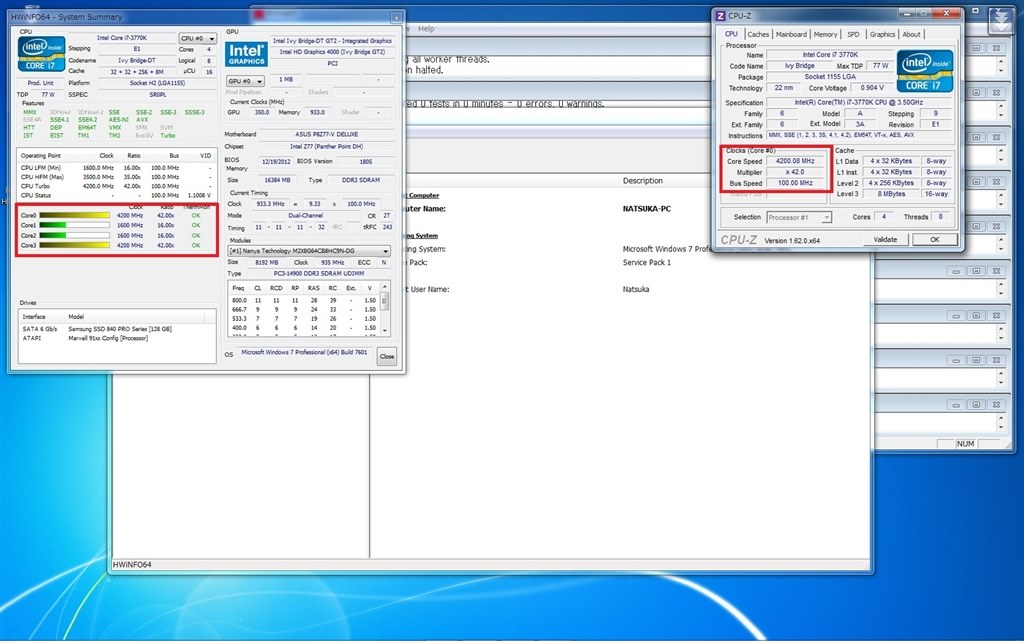This screenshot has width=1024, height=641.
Task: Click the Core Speed 4200.08 MHz field
Action: click(794, 161)
